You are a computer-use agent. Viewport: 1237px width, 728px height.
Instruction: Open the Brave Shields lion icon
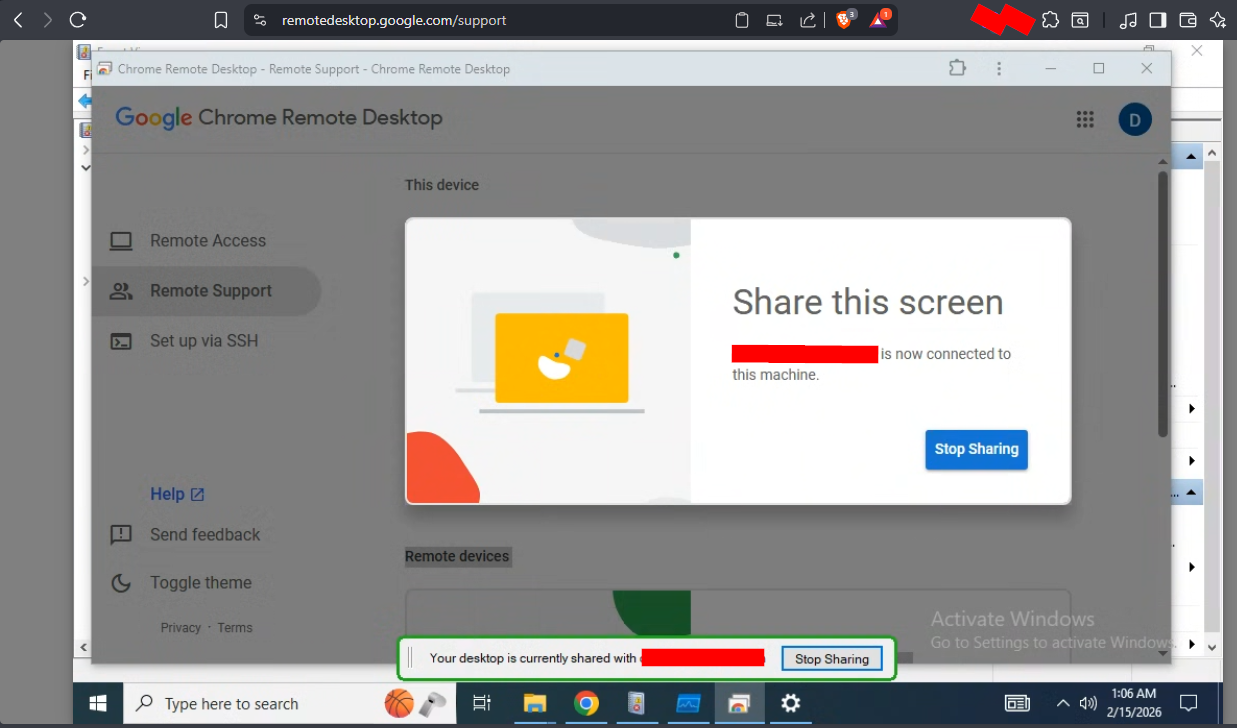(x=845, y=20)
